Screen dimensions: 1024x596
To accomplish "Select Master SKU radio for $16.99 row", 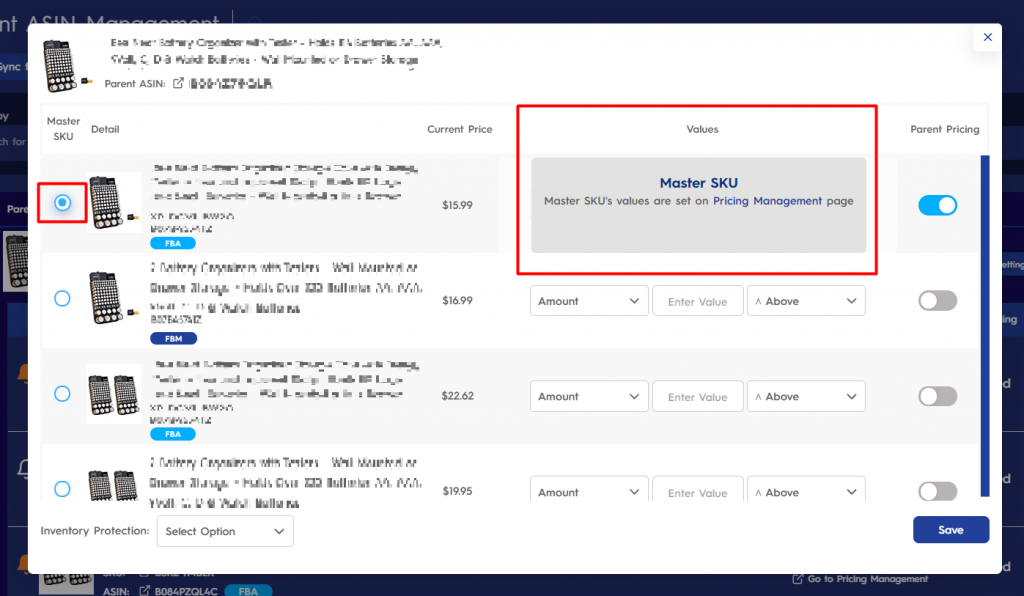I will 62,298.
